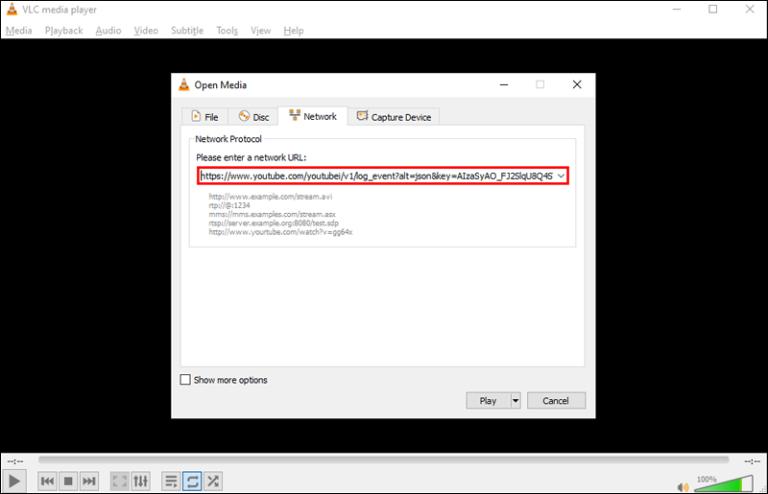Screen dimensions: 768x494
Task: Close the Open Media dialog
Action: click(x=577, y=84)
